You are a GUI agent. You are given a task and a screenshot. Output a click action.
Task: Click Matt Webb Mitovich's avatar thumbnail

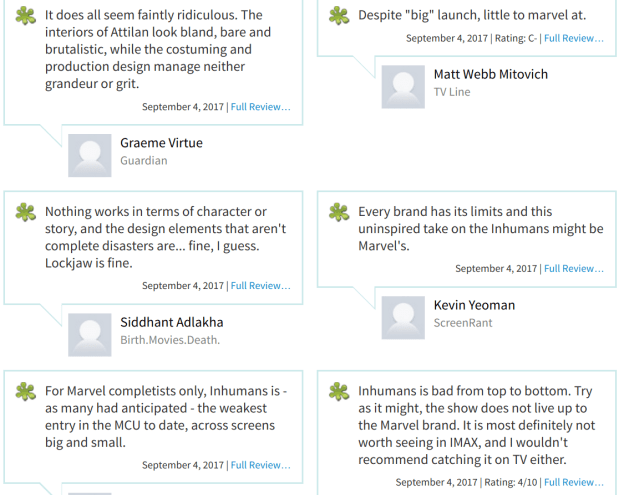[403, 86]
